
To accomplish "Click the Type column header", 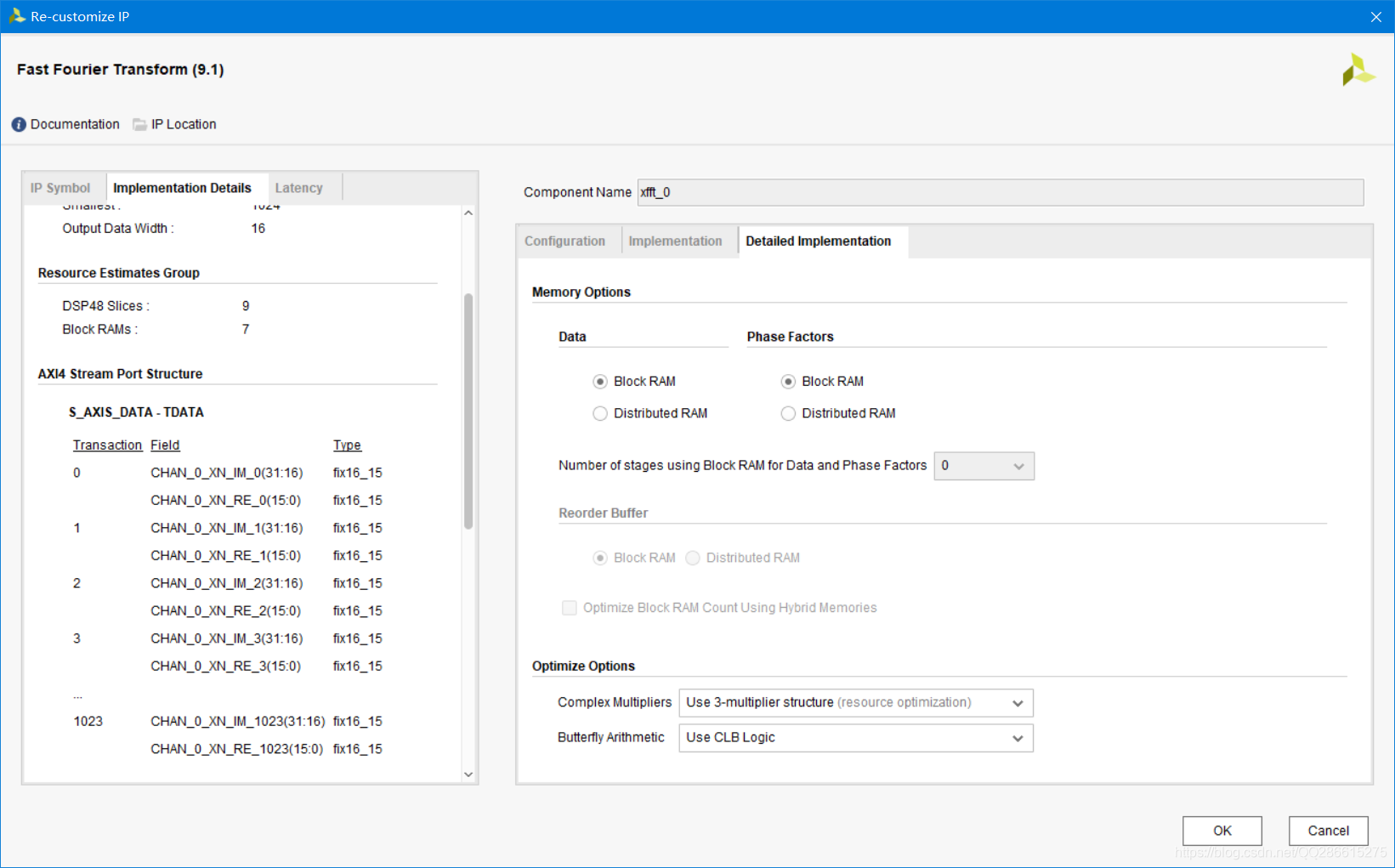I will (347, 445).
